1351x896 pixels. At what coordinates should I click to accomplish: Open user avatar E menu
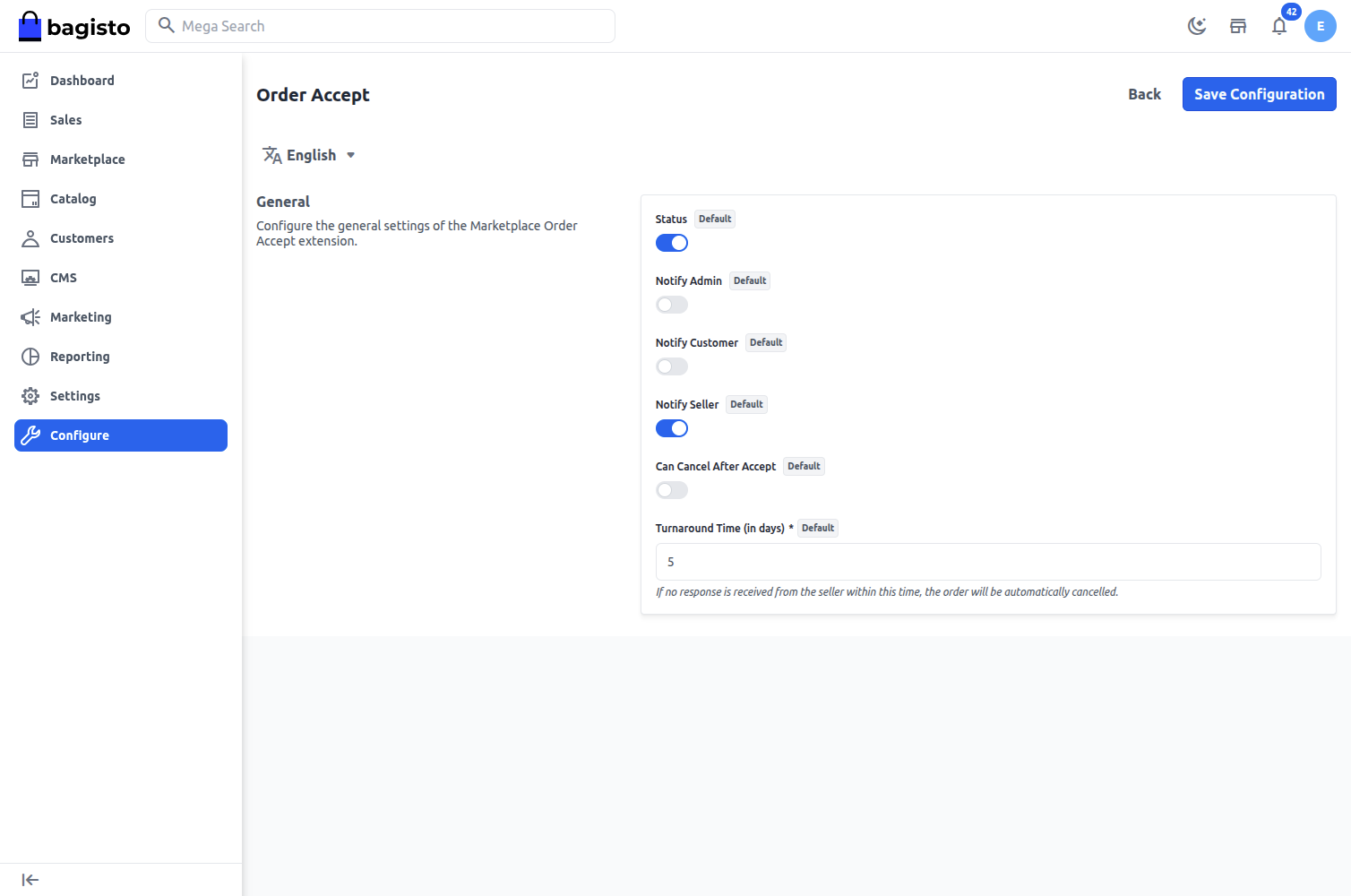point(1321,26)
